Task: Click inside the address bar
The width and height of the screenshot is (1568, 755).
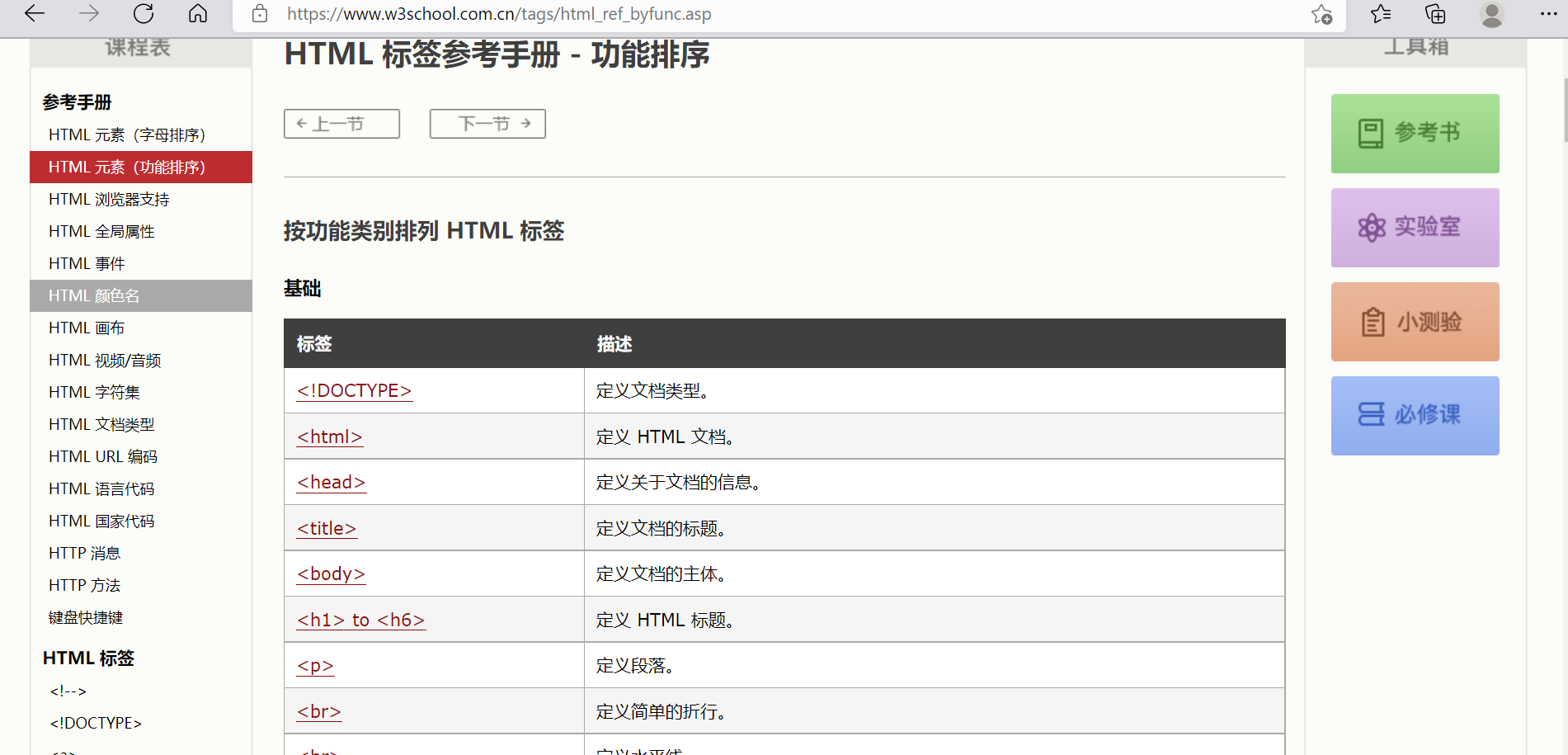Action: click(x=577, y=14)
